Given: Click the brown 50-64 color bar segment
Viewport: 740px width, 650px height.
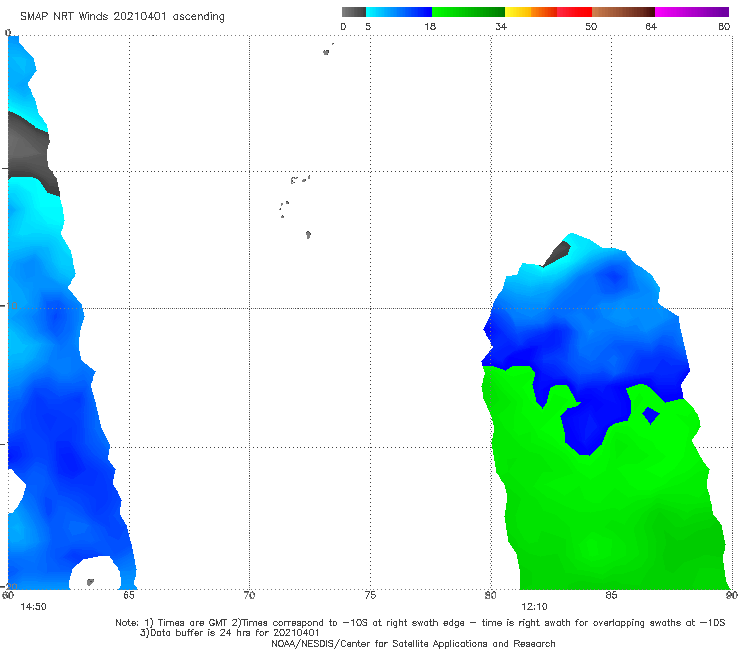Looking at the screenshot, I should (x=623, y=12).
